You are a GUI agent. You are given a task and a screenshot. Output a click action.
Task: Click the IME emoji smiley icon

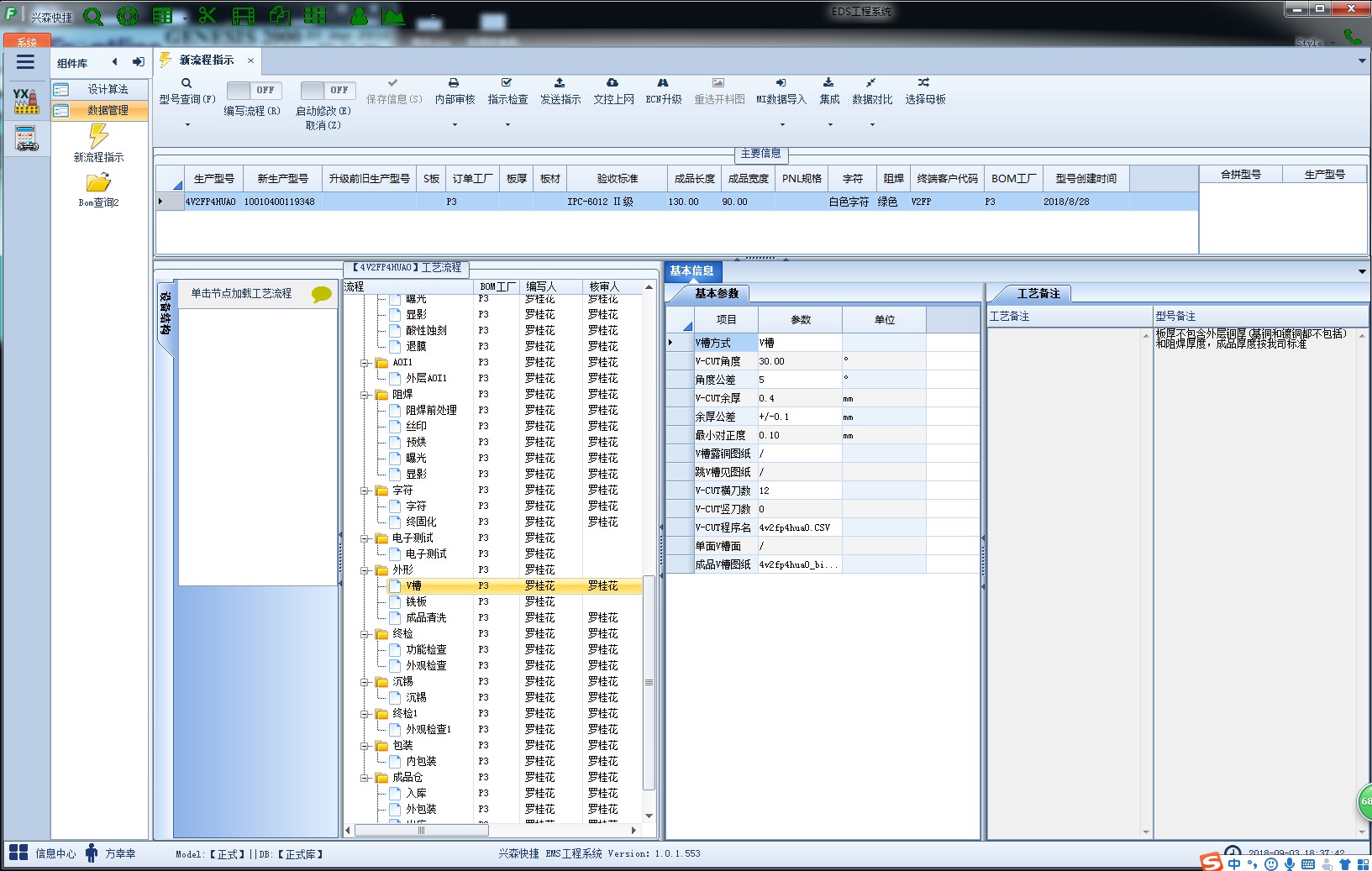(x=1271, y=863)
